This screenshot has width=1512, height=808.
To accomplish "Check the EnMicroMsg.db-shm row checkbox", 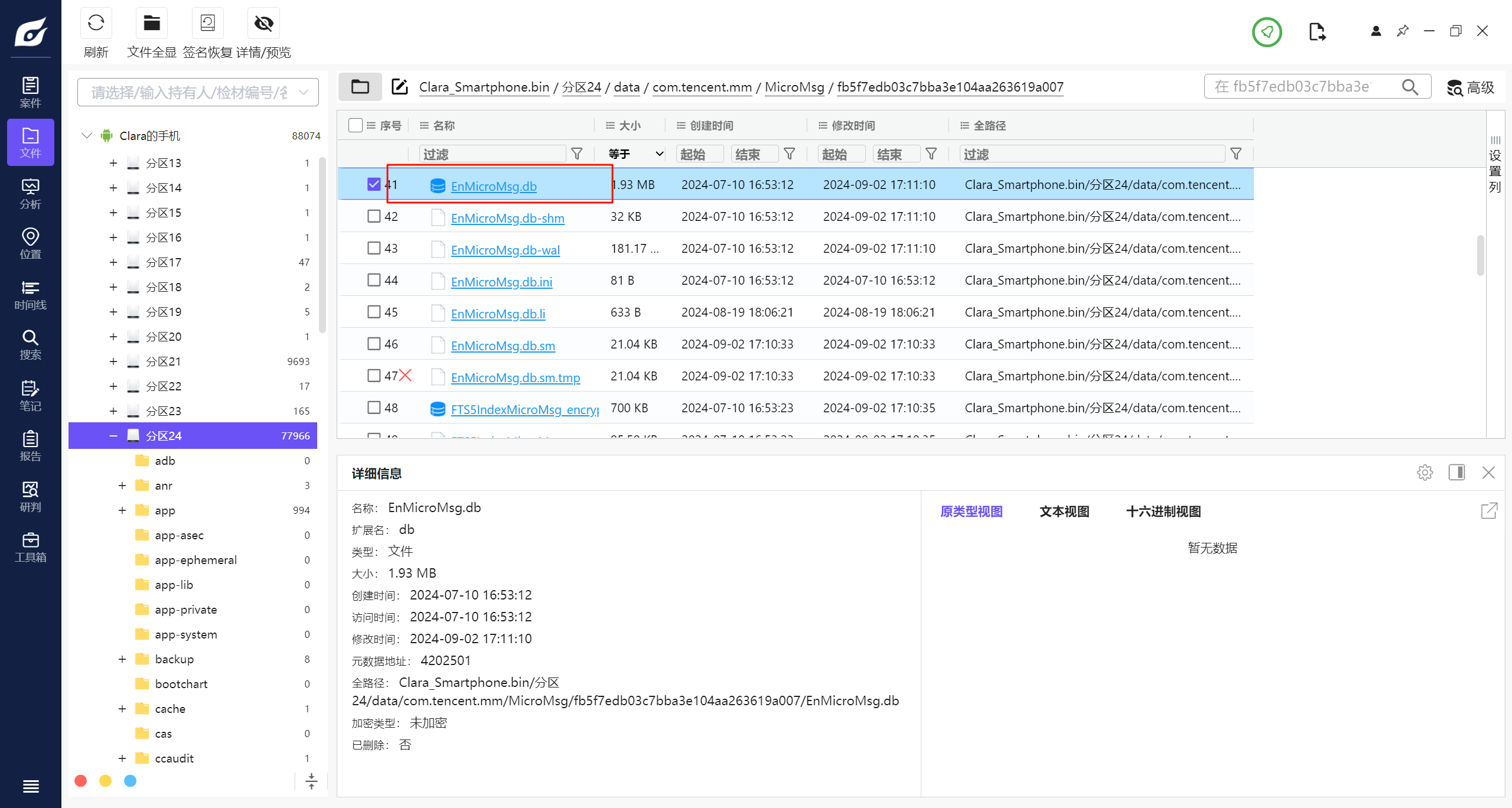I will click(x=374, y=216).
